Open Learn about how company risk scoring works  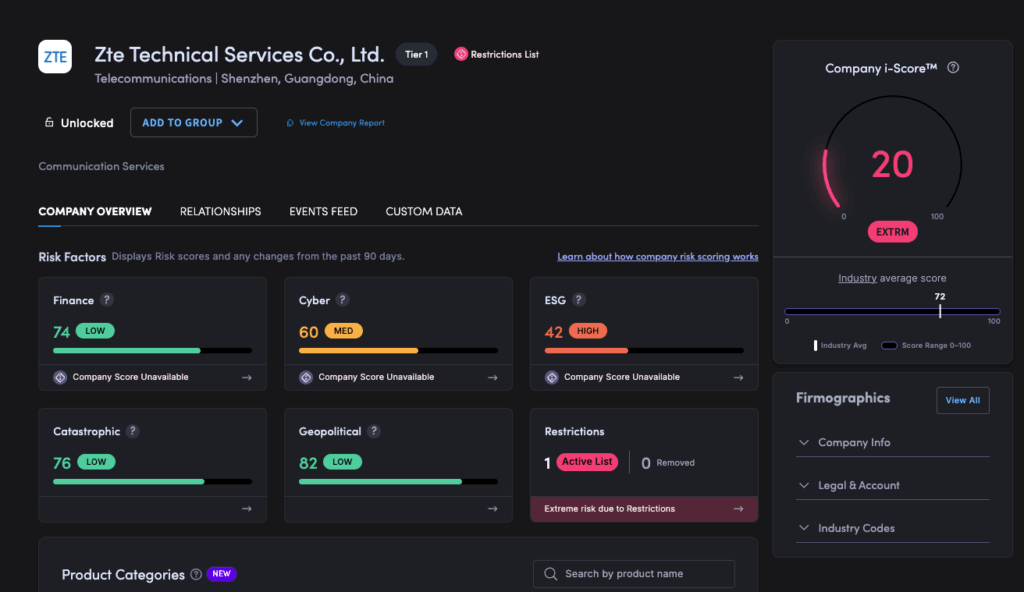[x=658, y=257]
